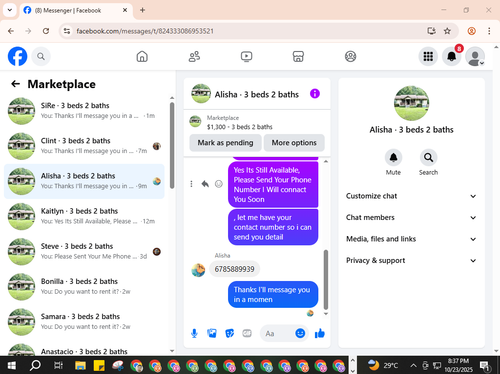Open Windows taskbar search
Viewport: 500px width, 374px height.
pyautogui.click(x=35, y=366)
